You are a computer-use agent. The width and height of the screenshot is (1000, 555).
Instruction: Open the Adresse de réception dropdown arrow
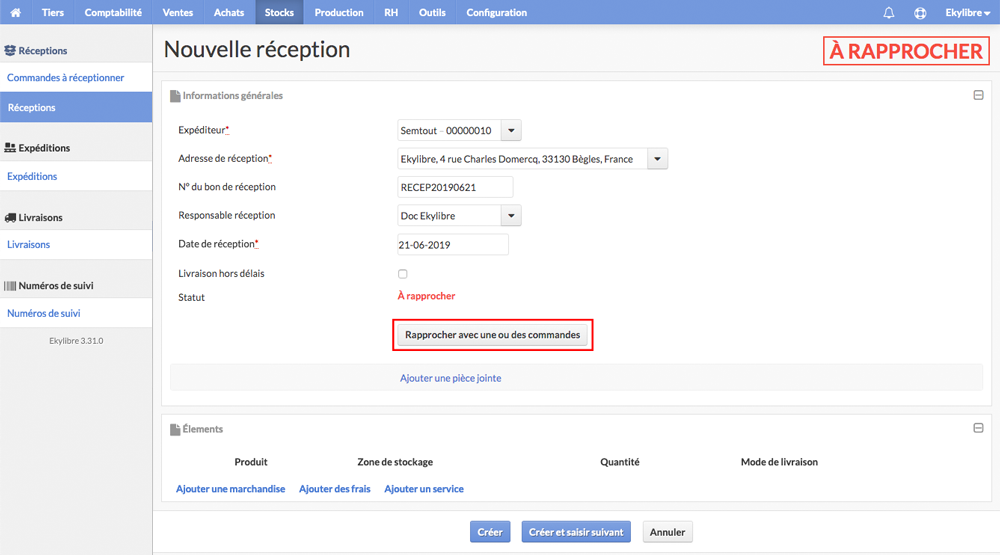pos(657,159)
